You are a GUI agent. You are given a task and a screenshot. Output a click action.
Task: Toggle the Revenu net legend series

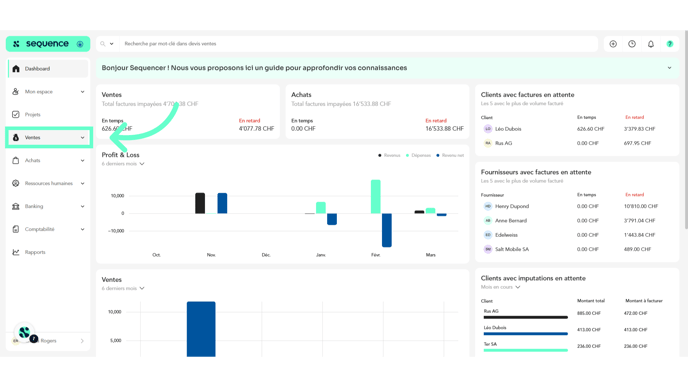point(450,155)
